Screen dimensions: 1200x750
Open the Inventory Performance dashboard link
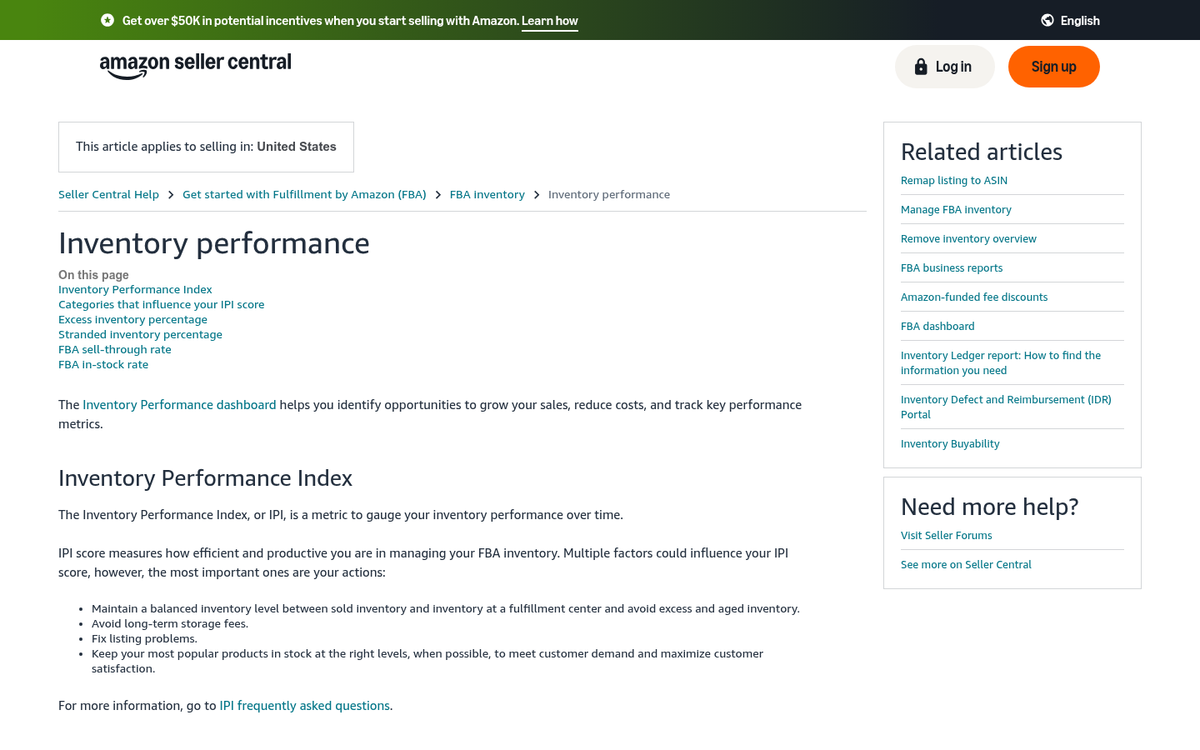point(179,404)
